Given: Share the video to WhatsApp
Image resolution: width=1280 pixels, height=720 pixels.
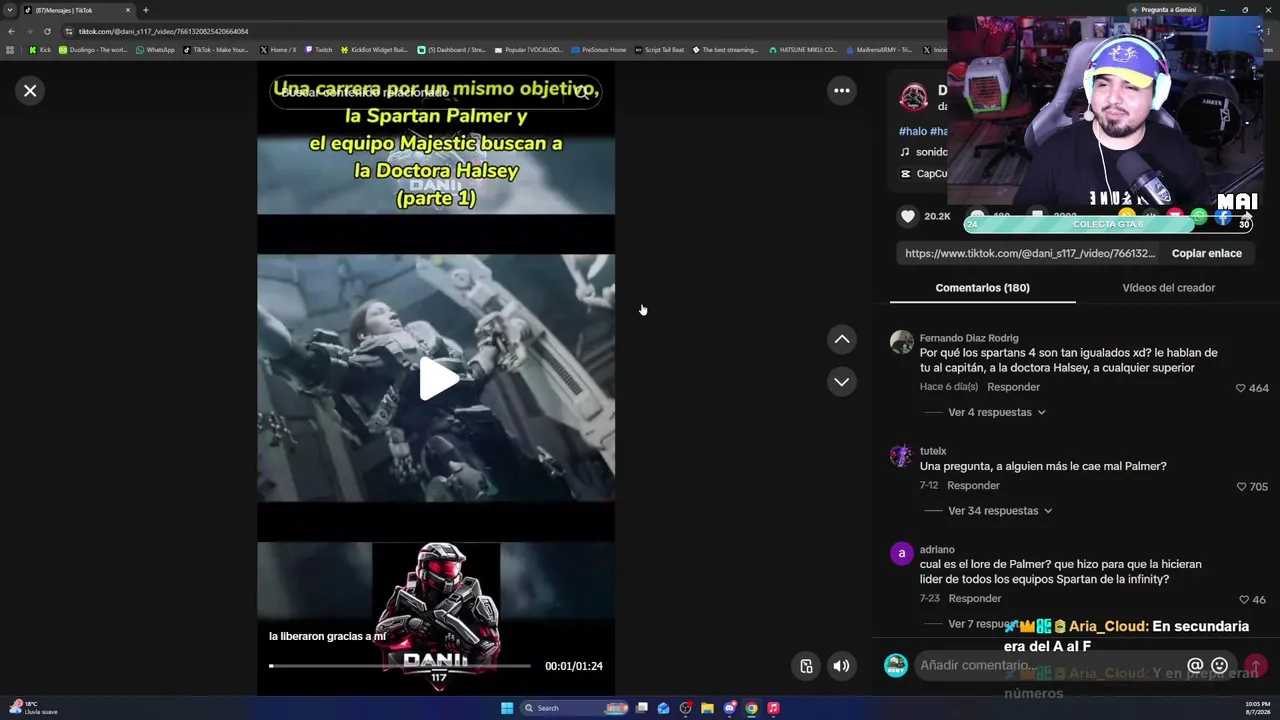Looking at the screenshot, I should (1198, 217).
